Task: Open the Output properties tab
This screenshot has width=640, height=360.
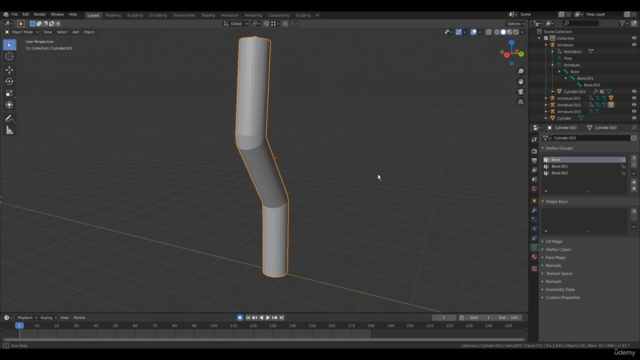Action: [534, 161]
